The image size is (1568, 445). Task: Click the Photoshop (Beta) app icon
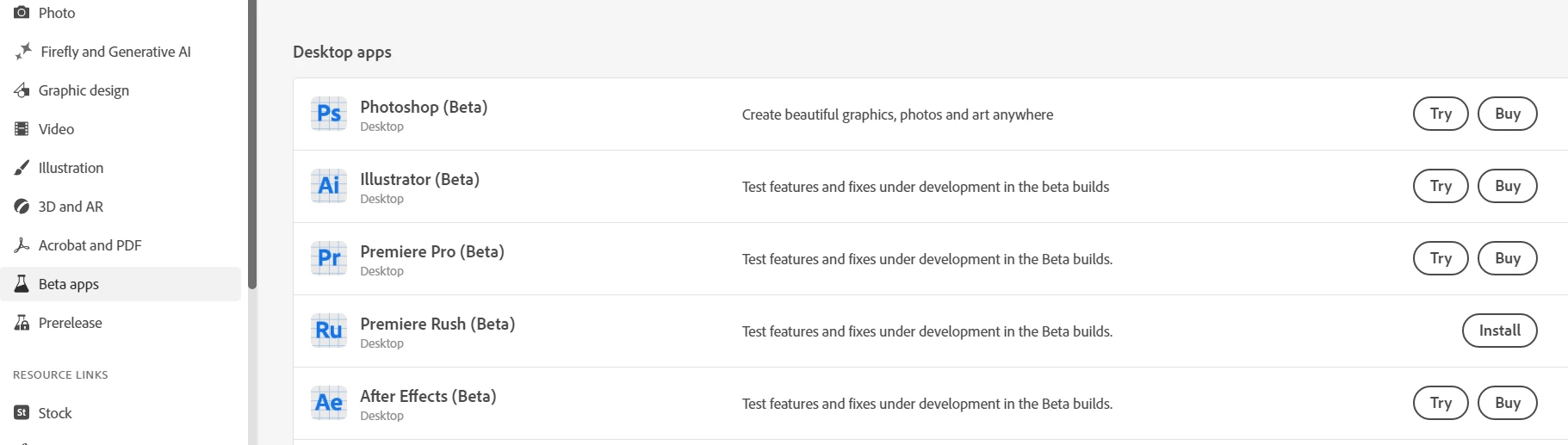click(x=329, y=114)
